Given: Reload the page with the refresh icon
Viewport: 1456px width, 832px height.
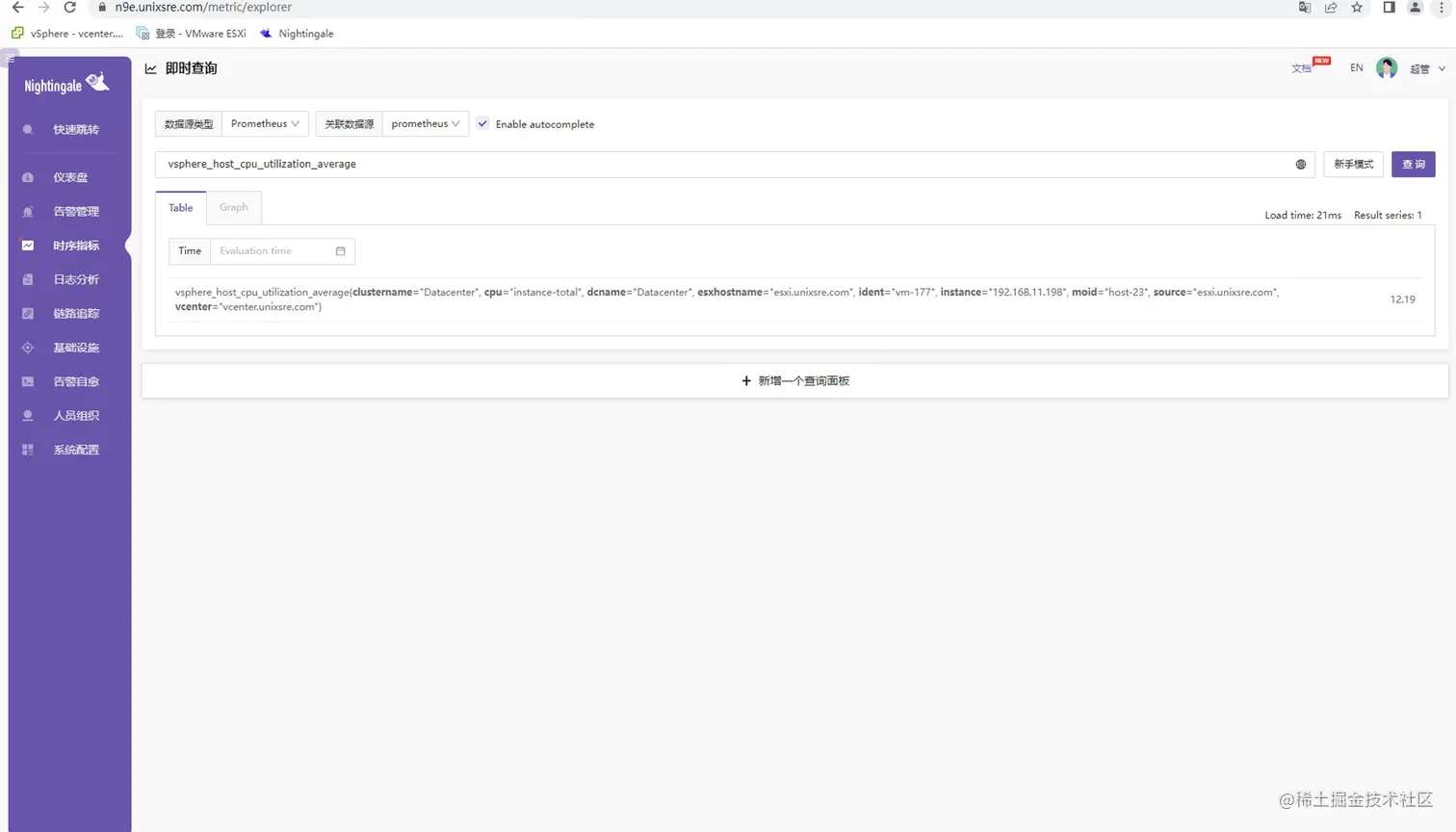Looking at the screenshot, I should tap(69, 8).
